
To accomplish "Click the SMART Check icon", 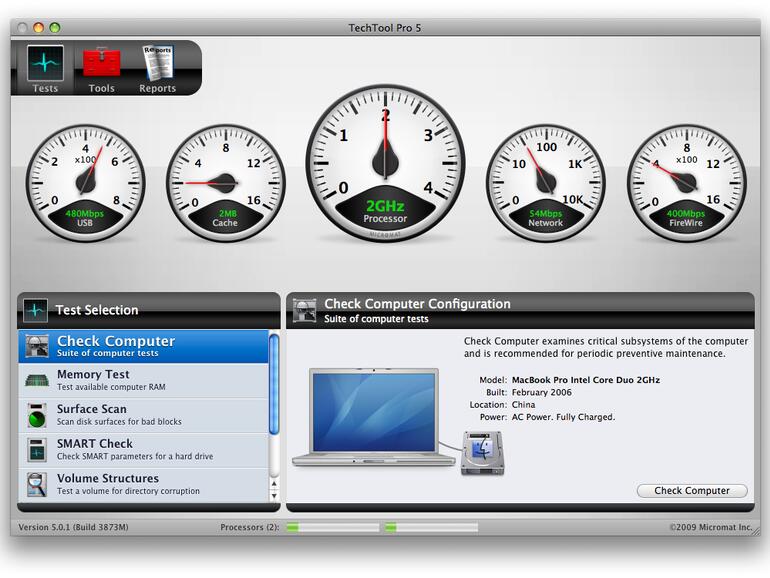I will [37, 450].
